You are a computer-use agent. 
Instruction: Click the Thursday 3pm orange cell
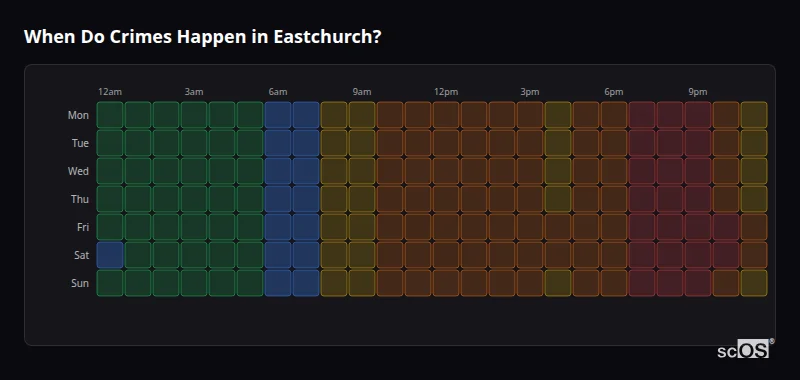tap(530, 199)
